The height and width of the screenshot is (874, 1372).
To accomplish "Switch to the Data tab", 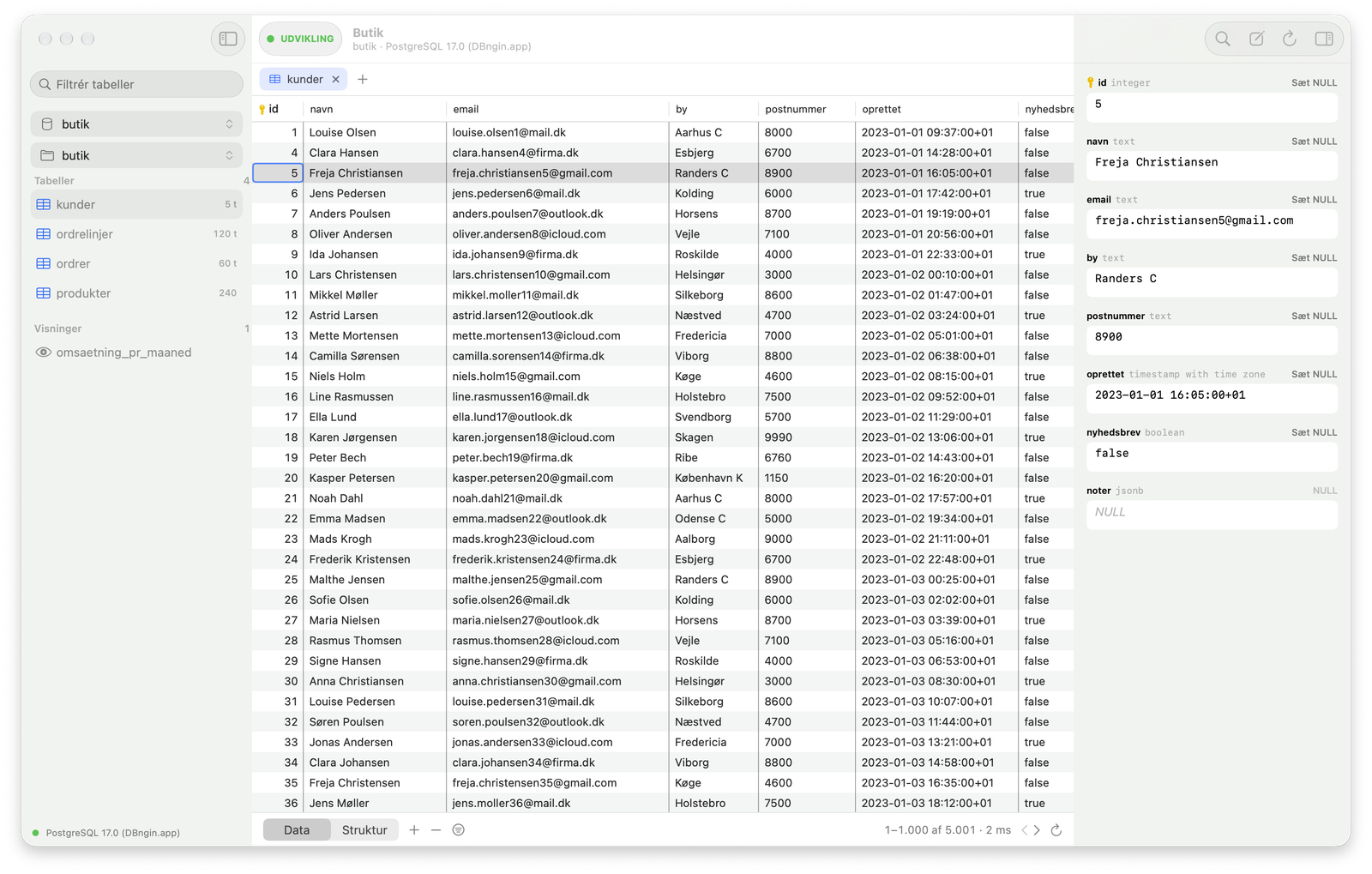I will tap(297, 829).
